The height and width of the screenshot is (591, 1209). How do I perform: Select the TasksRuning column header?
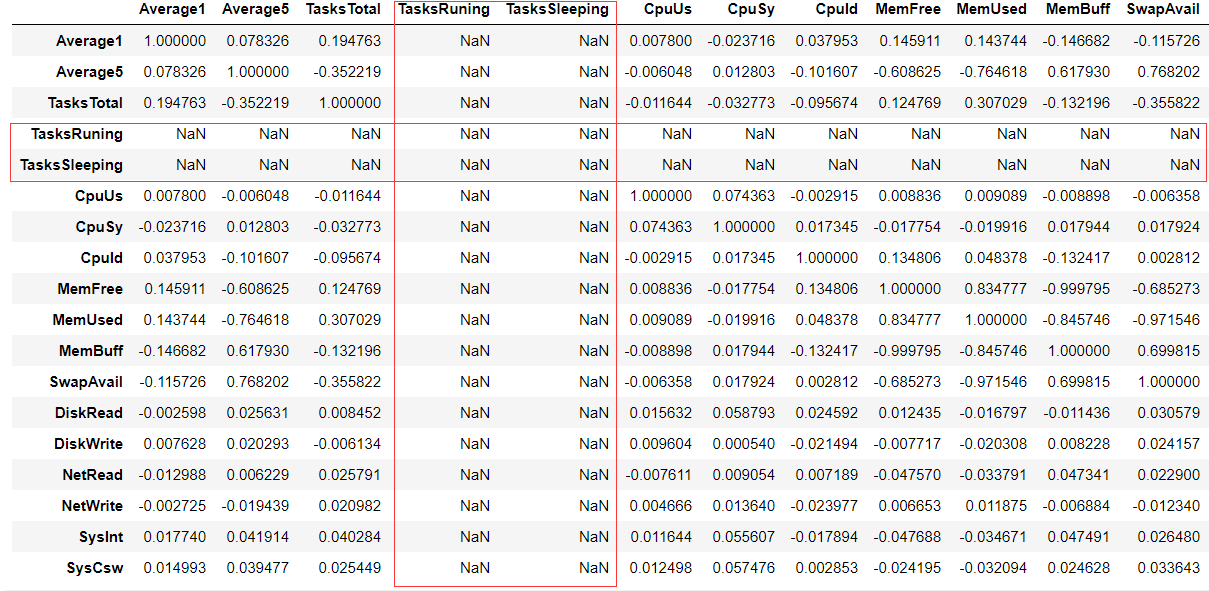click(x=444, y=9)
